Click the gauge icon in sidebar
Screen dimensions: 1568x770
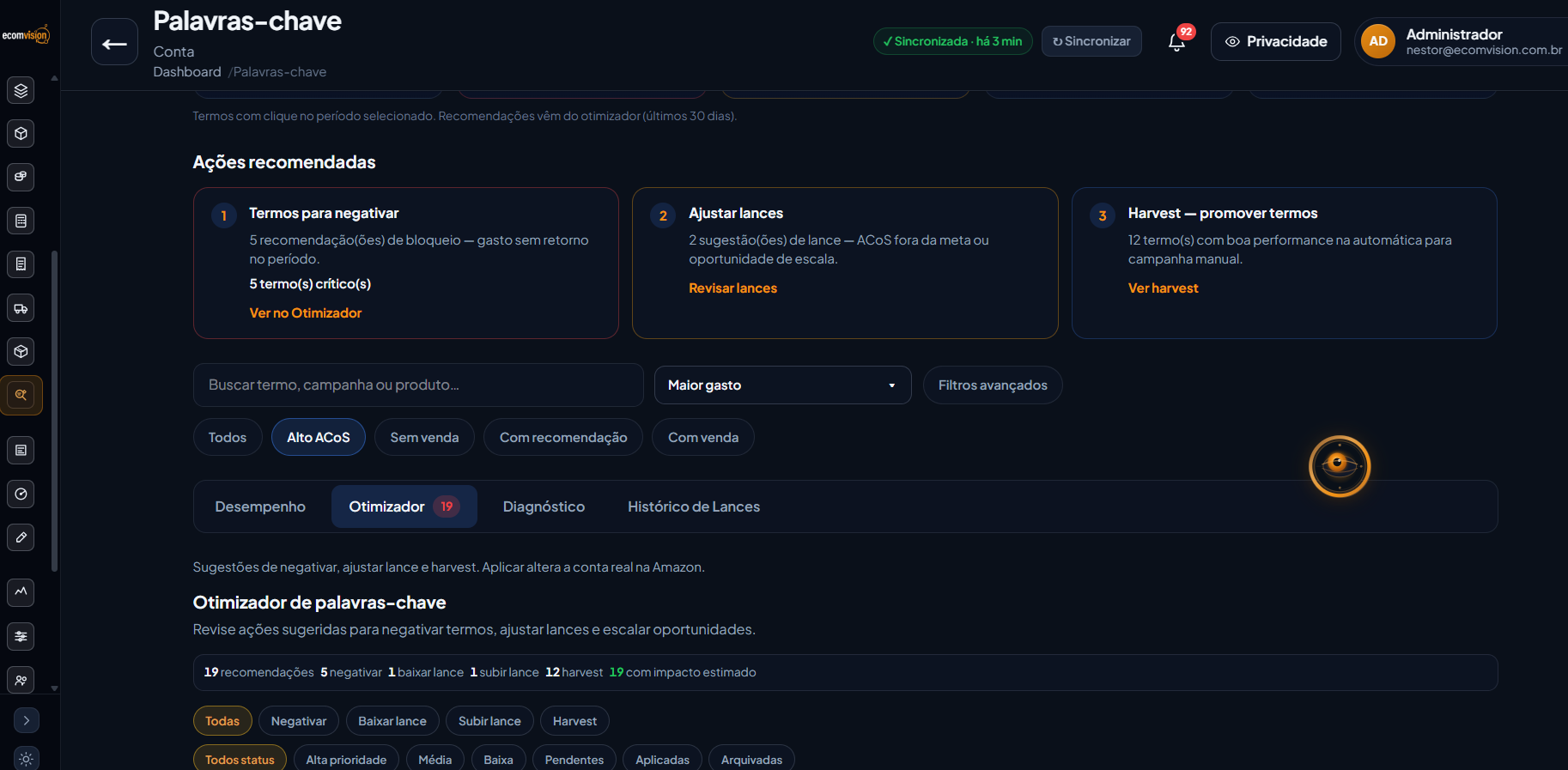pyautogui.click(x=21, y=494)
